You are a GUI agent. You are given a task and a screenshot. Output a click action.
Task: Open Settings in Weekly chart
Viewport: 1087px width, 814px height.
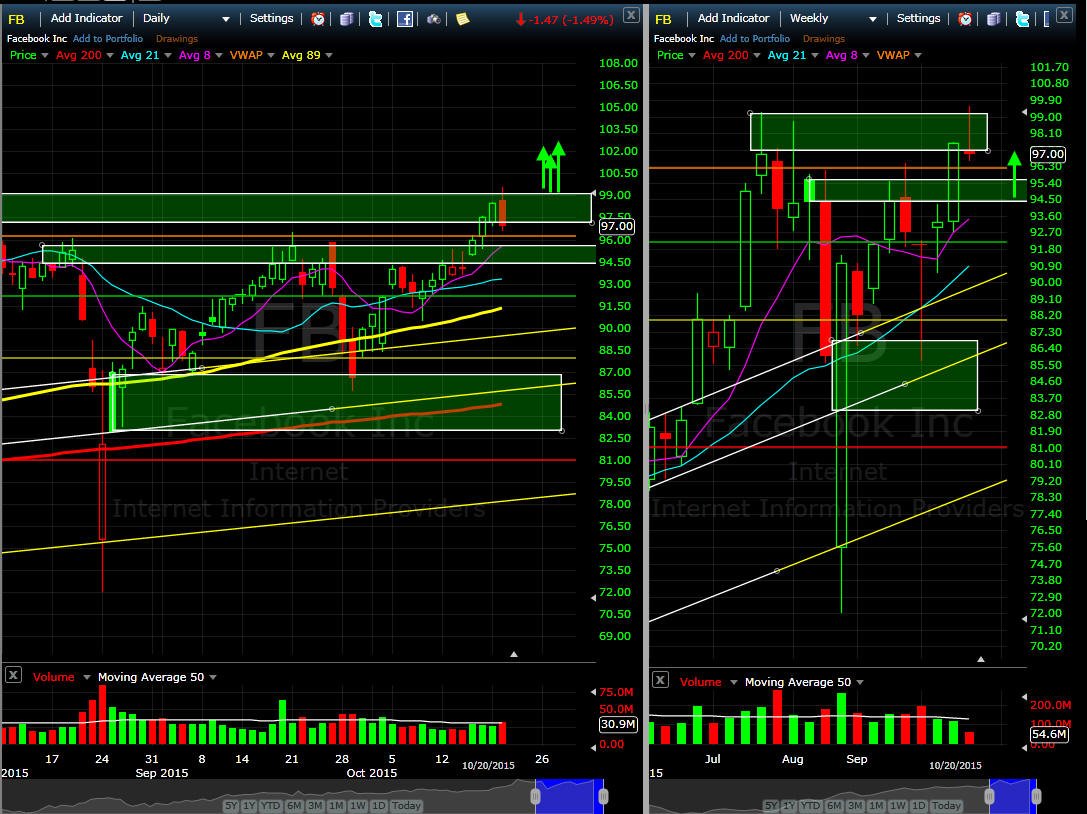click(x=919, y=18)
